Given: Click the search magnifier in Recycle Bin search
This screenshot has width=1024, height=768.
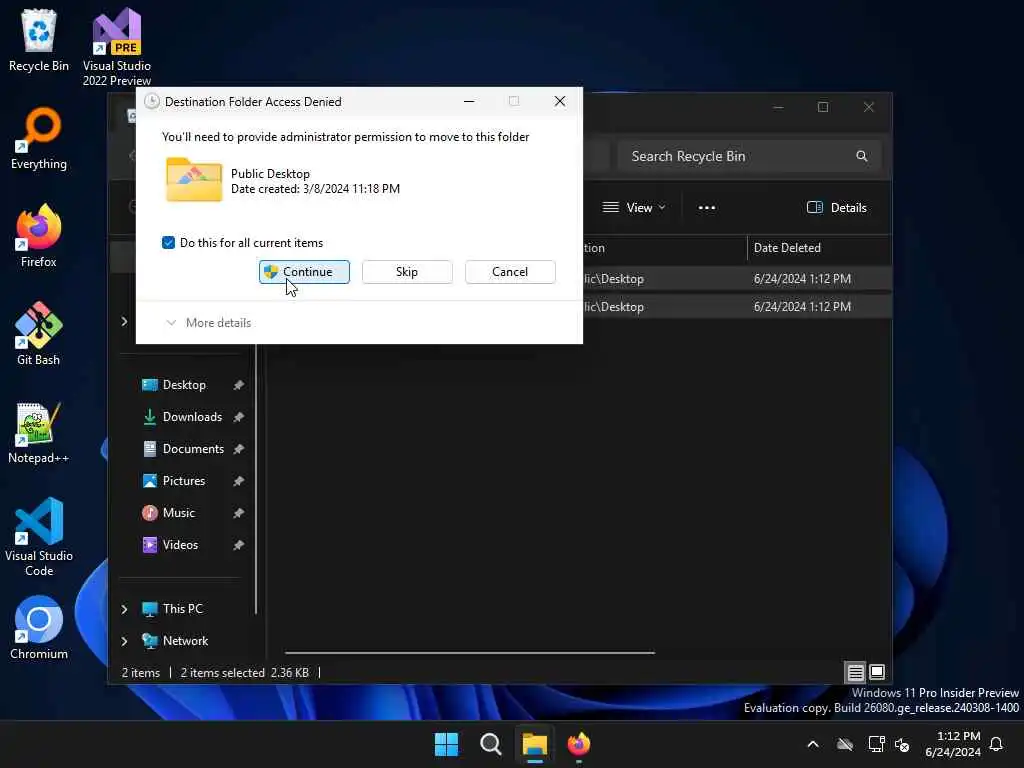Looking at the screenshot, I should point(861,156).
